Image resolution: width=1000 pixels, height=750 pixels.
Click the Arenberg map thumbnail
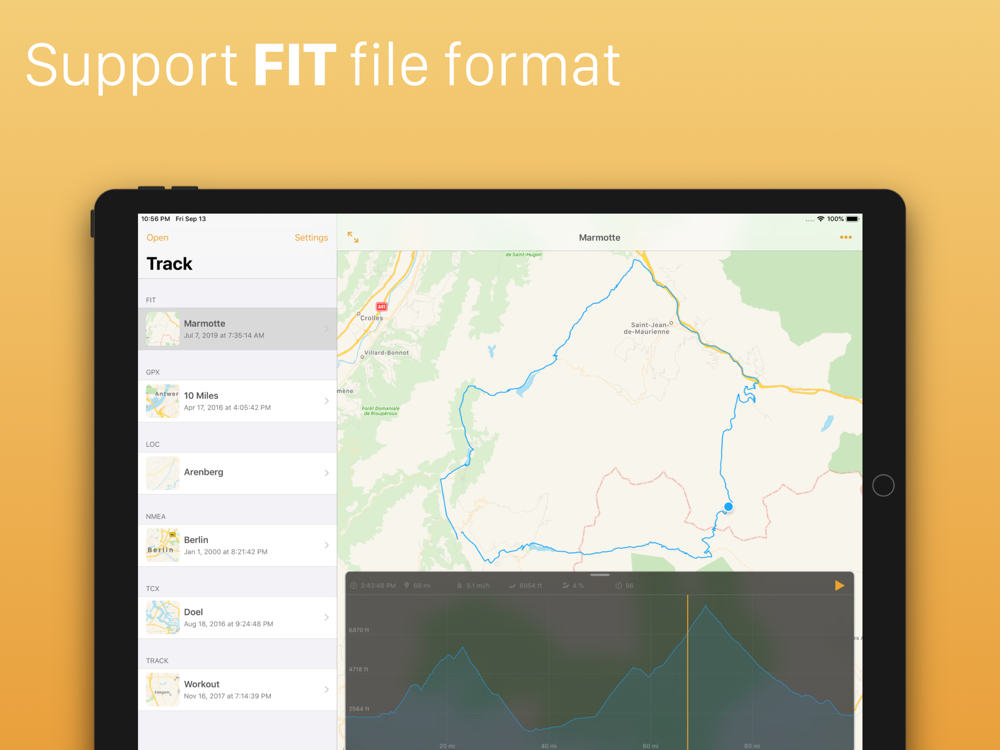click(163, 473)
